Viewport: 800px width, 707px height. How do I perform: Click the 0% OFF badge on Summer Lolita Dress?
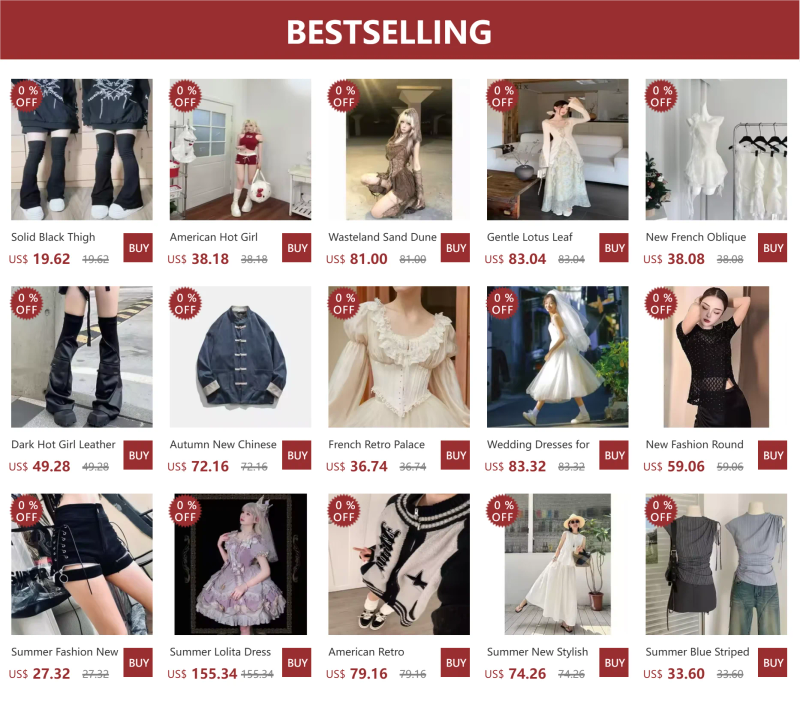[x=185, y=511]
